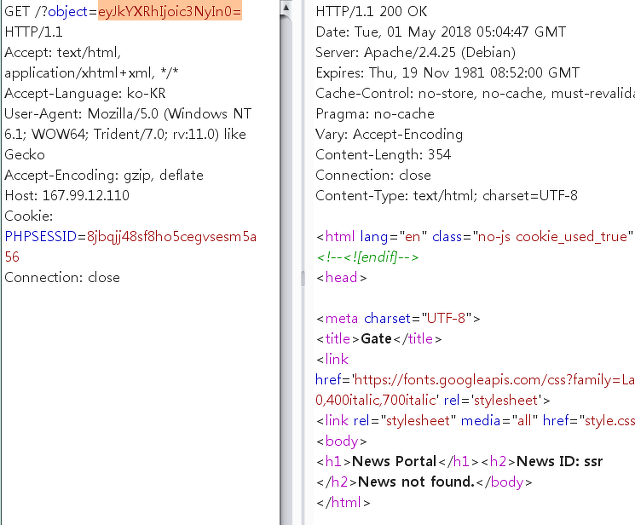The height and width of the screenshot is (525, 635).
Task: Click the fonts.googleapis.com href URL
Action: (494, 380)
